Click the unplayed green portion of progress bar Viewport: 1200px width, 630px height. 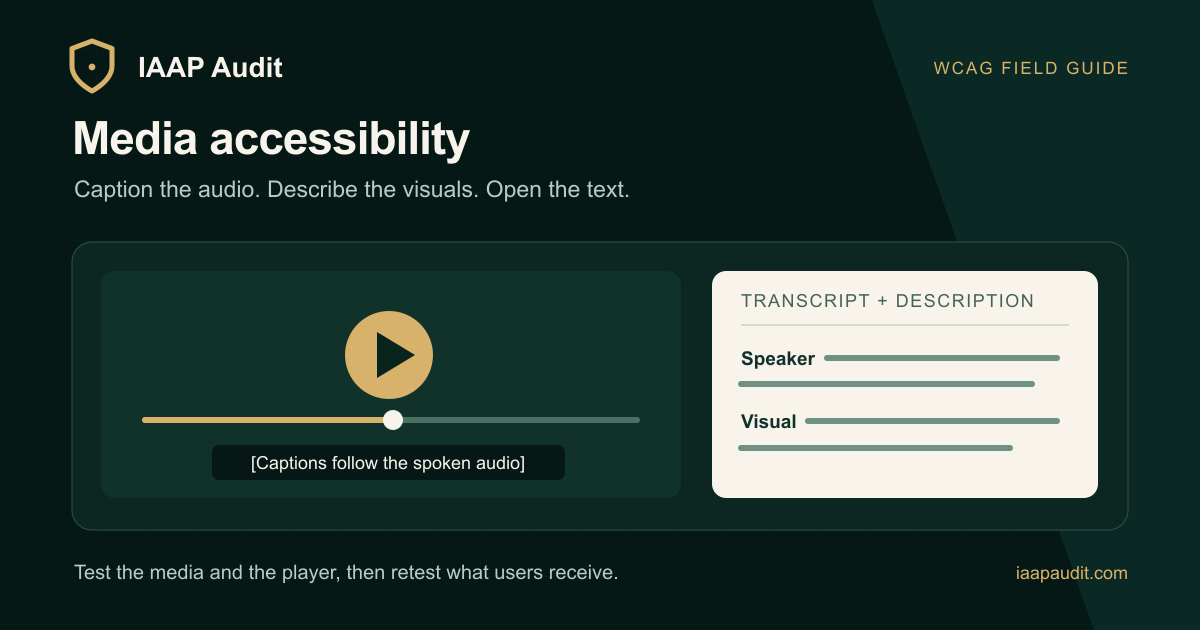521,420
